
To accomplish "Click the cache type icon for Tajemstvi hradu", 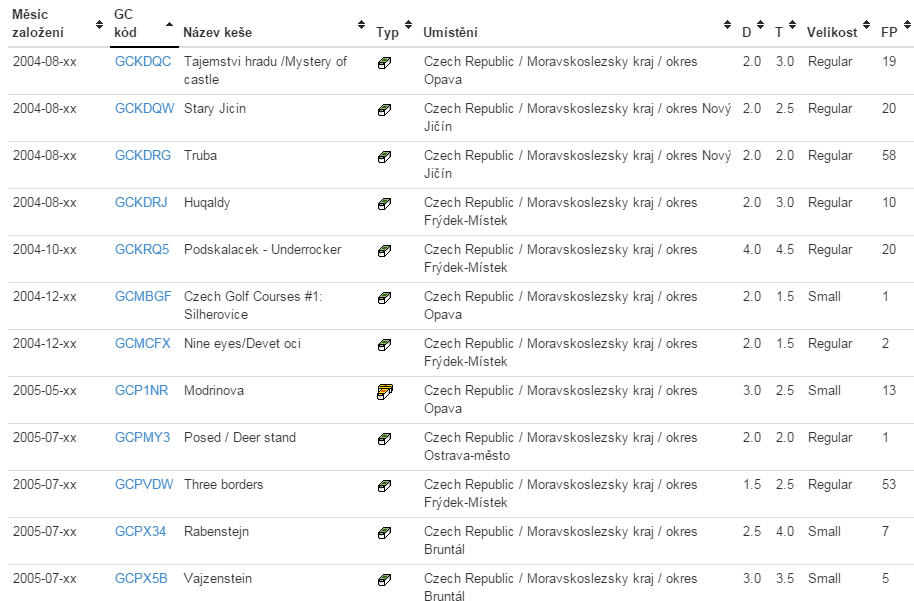I will pyautogui.click(x=384, y=63).
